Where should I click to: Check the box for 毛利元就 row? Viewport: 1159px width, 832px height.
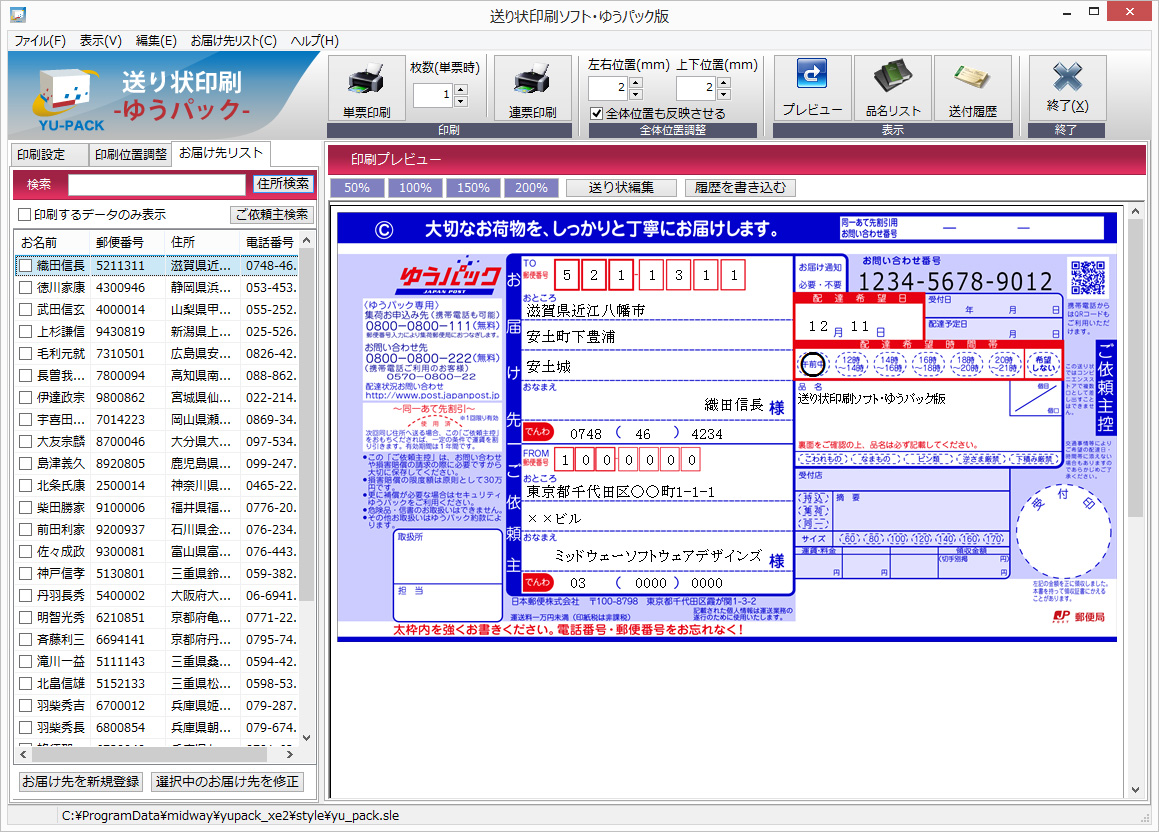pyautogui.click(x=25, y=353)
